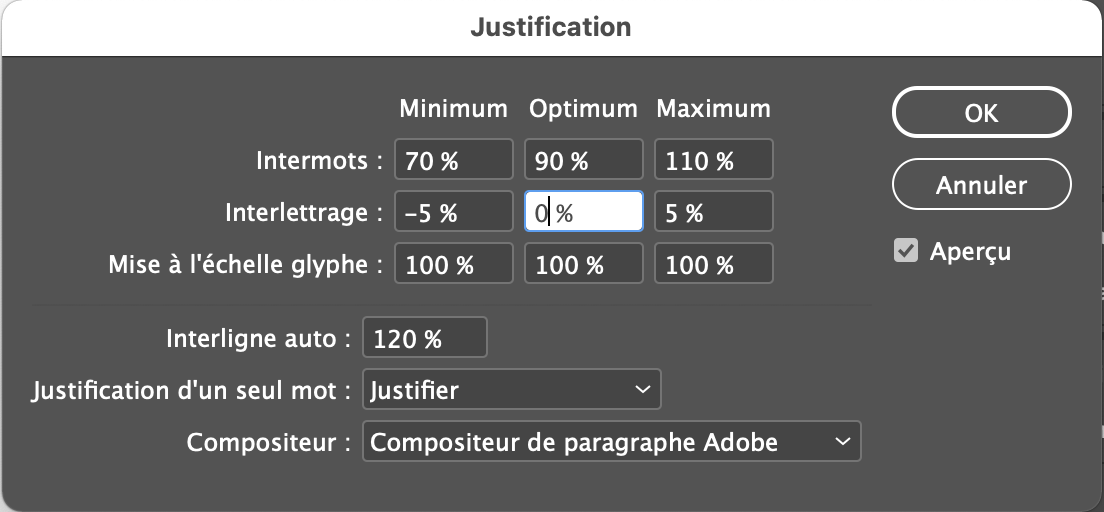This screenshot has height=512, width=1104.
Task: Click the Intermots Maximum field
Action: pos(714,160)
